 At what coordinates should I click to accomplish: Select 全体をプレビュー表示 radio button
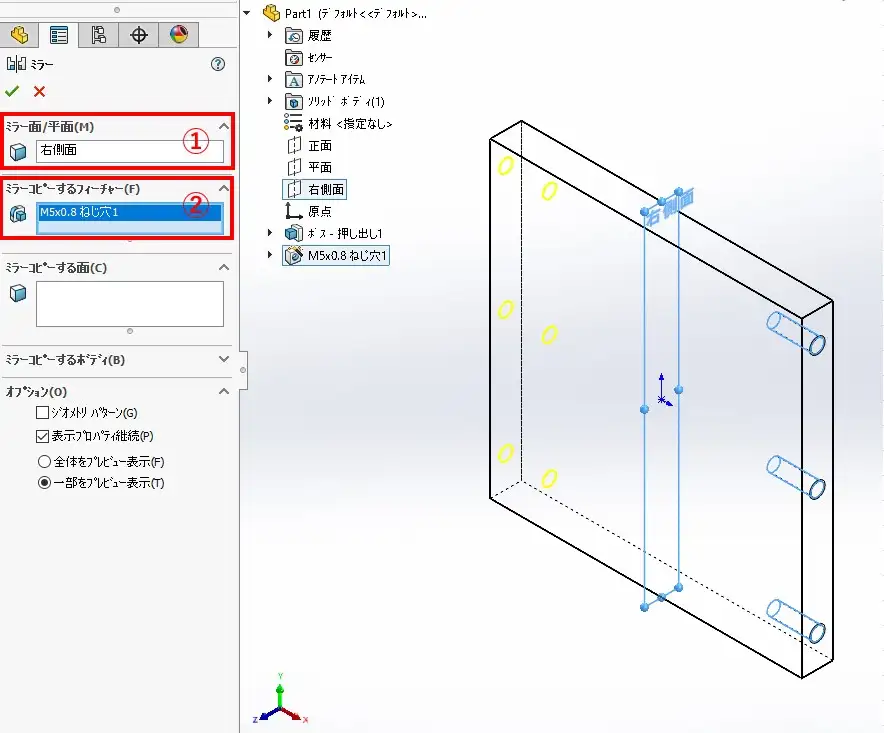click(x=43, y=462)
